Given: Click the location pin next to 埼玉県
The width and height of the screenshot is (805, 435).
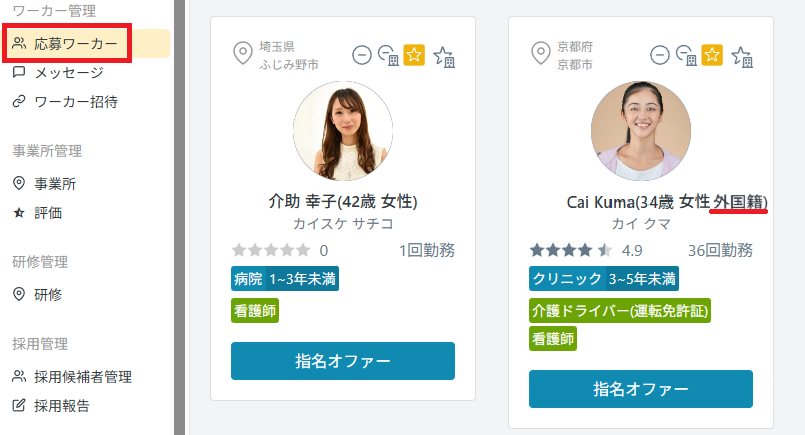Looking at the screenshot, I should (241, 54).
